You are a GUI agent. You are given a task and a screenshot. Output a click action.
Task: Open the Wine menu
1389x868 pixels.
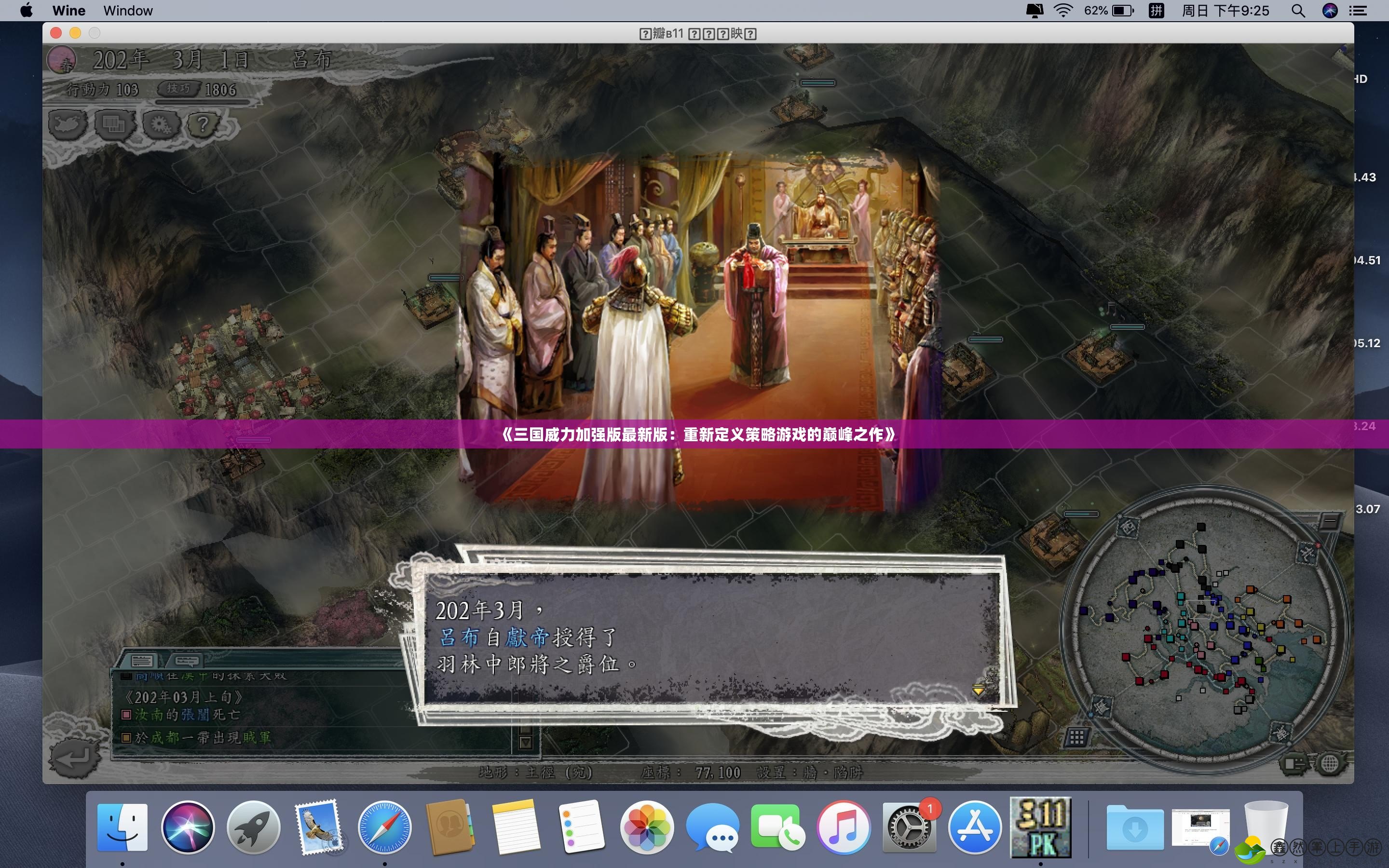tap(68, 10)
